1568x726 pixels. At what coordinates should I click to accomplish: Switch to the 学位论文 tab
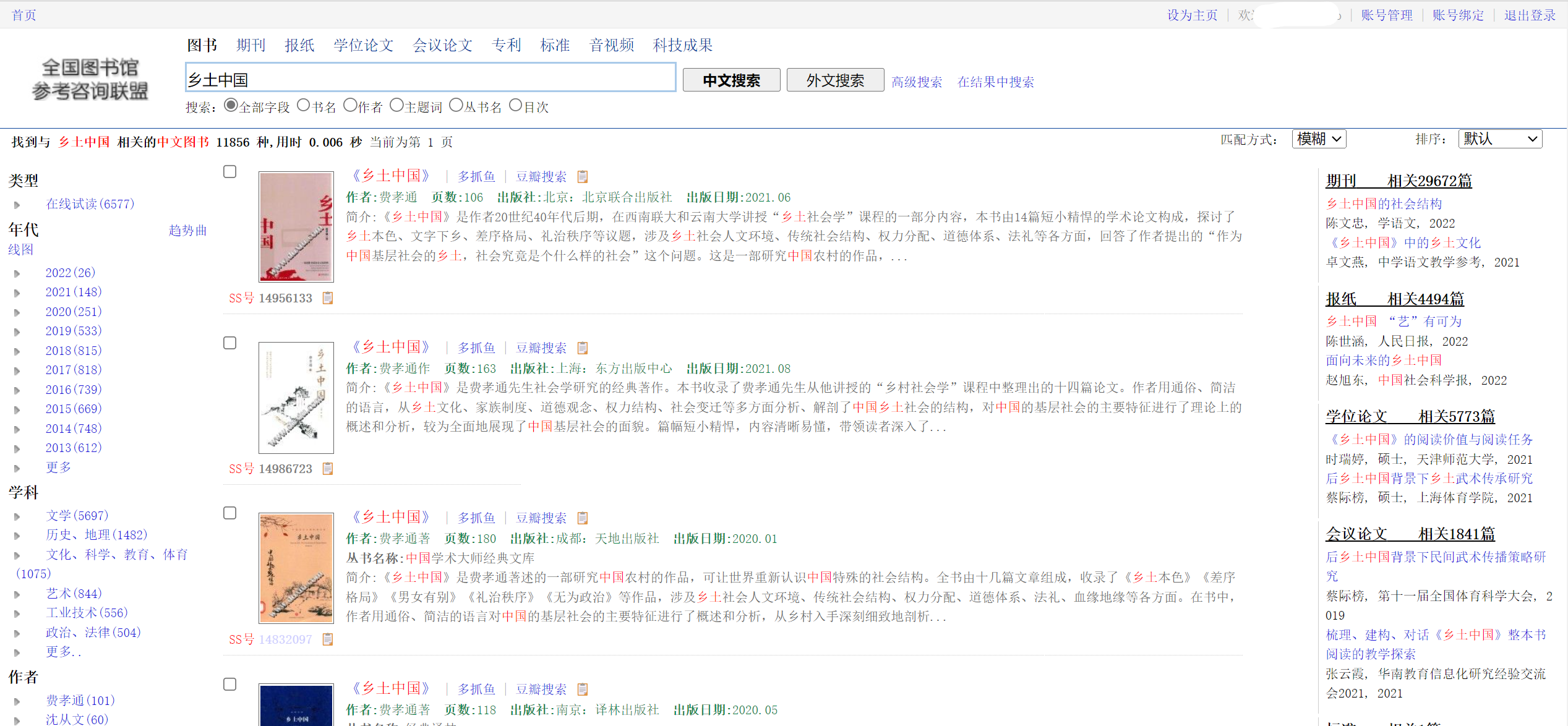tap(364, 45)
